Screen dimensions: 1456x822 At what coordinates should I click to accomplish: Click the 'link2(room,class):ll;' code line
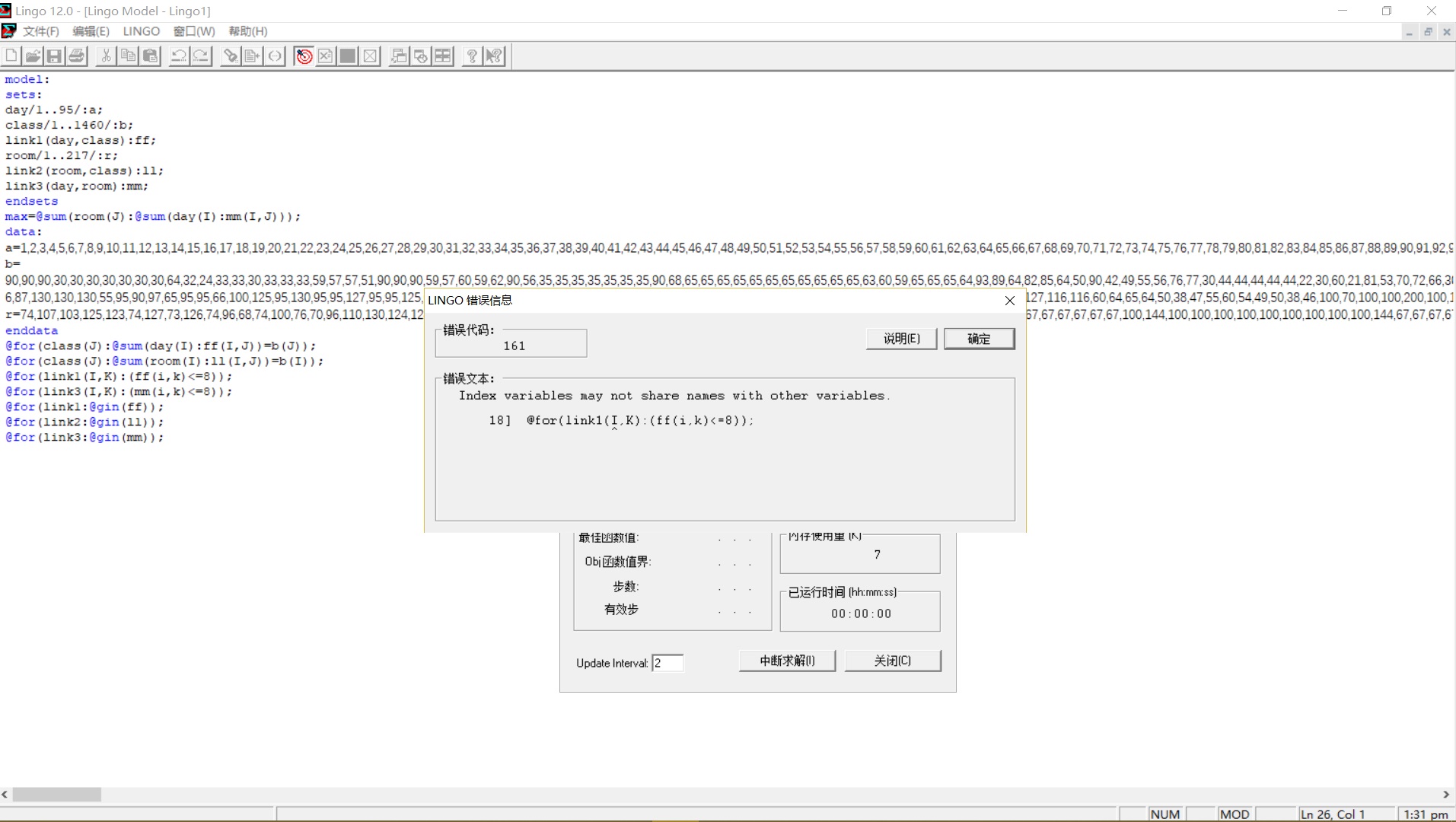tap(84, 170)
